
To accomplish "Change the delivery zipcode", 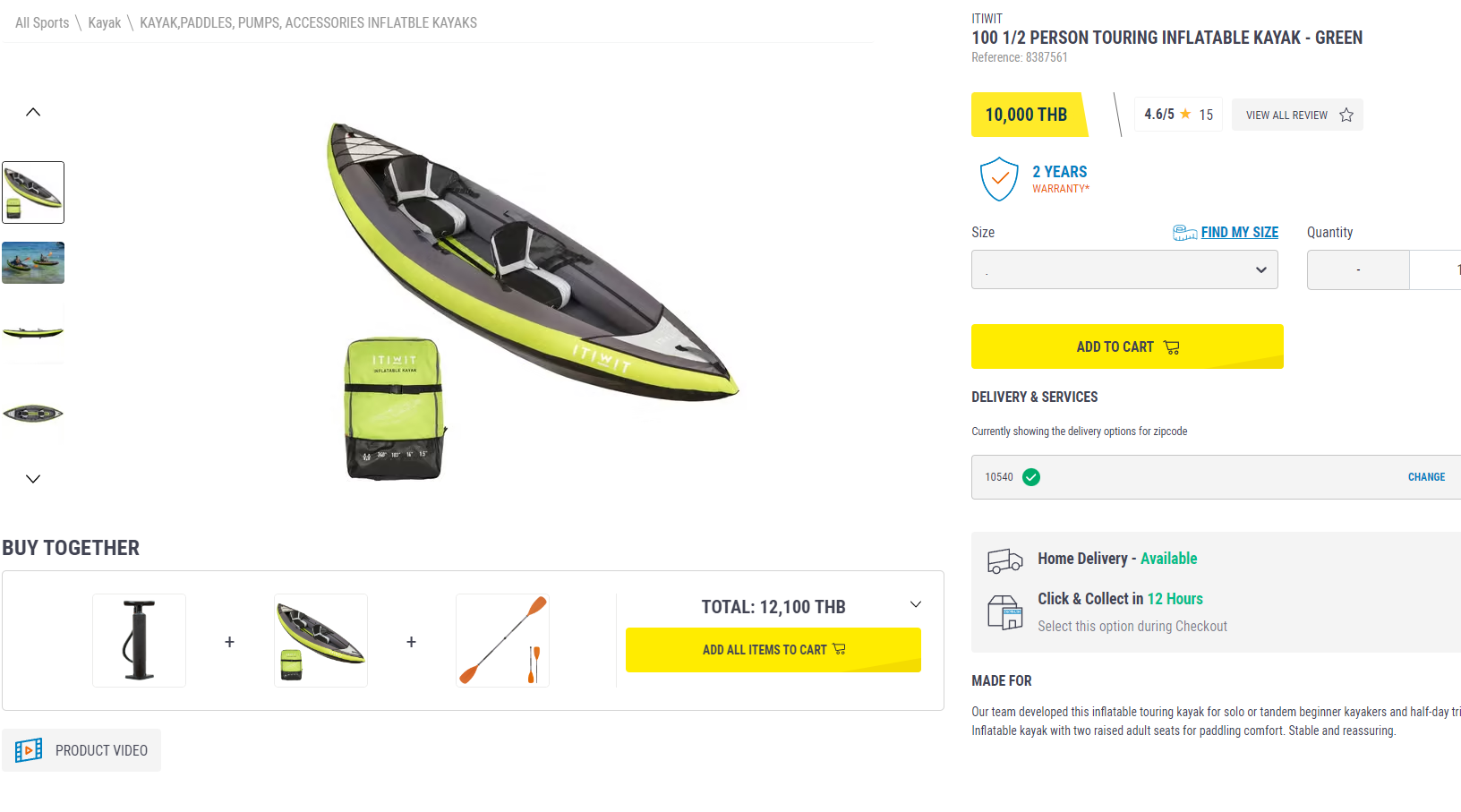I will (x=1426, y=477).
